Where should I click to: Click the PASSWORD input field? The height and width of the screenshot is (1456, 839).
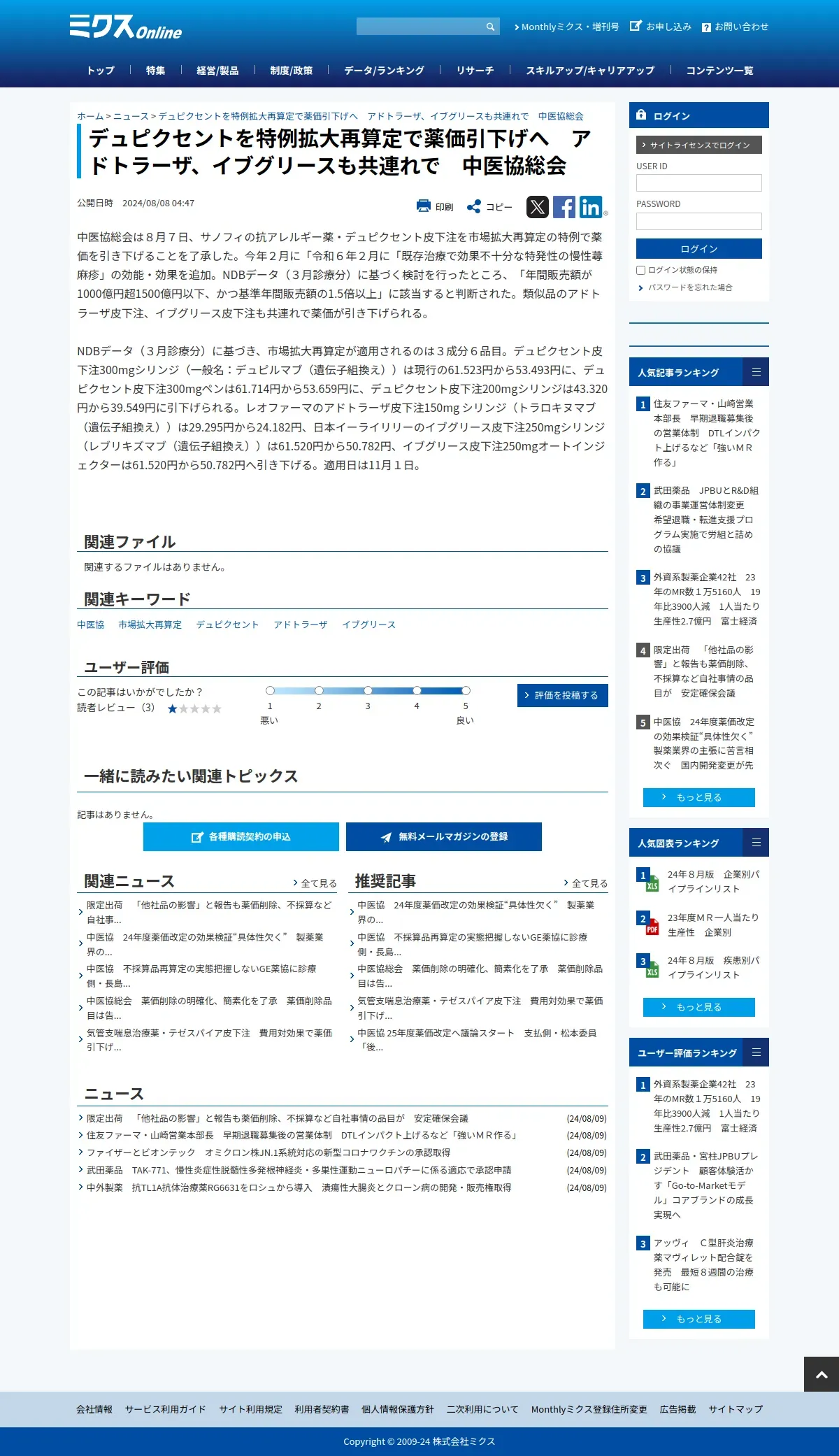coord(699,222)
